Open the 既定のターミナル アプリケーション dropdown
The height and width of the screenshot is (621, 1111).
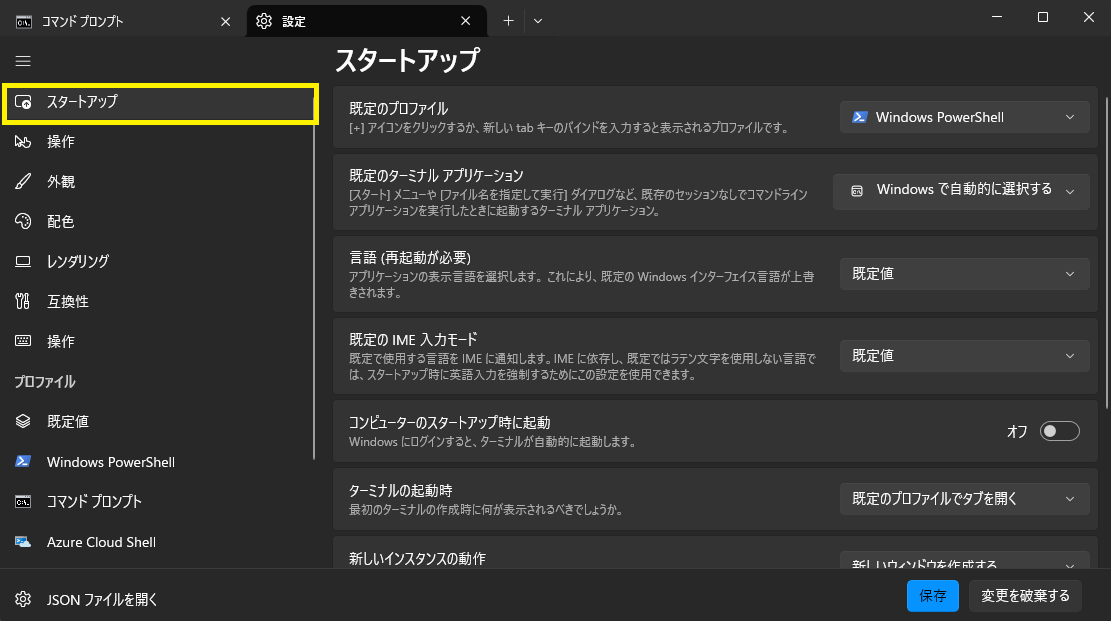961,190
